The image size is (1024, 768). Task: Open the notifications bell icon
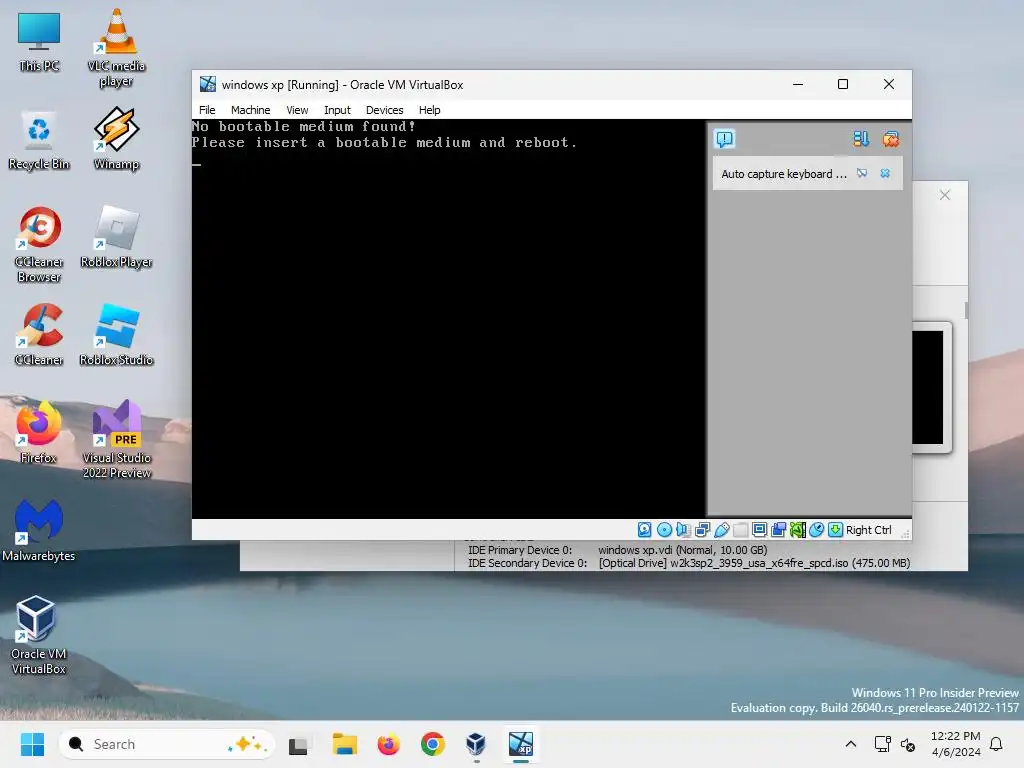click(x=997, y=744)
